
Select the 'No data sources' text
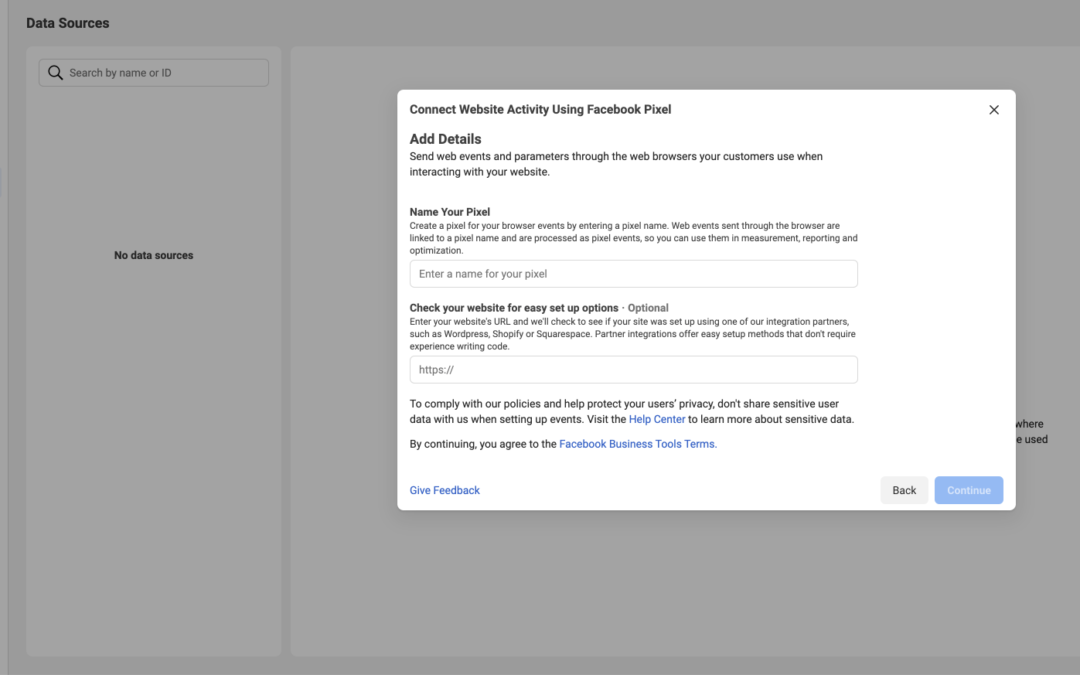[154, 255]
